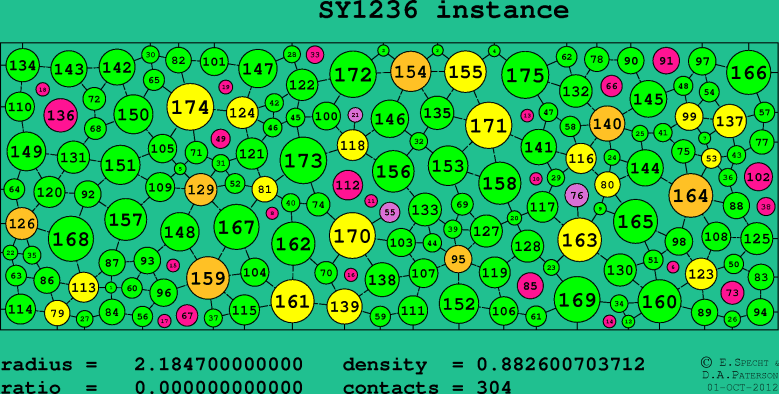This screenshot has width=779, height=394.
Task: Select the green circle numbered 166
Action: [749, 73]
